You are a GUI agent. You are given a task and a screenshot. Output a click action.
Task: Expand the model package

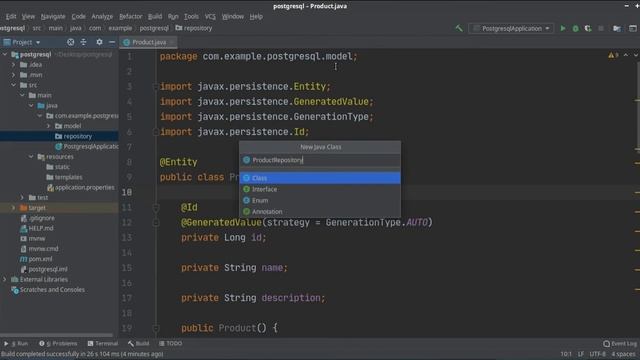(x=49, y=126)
